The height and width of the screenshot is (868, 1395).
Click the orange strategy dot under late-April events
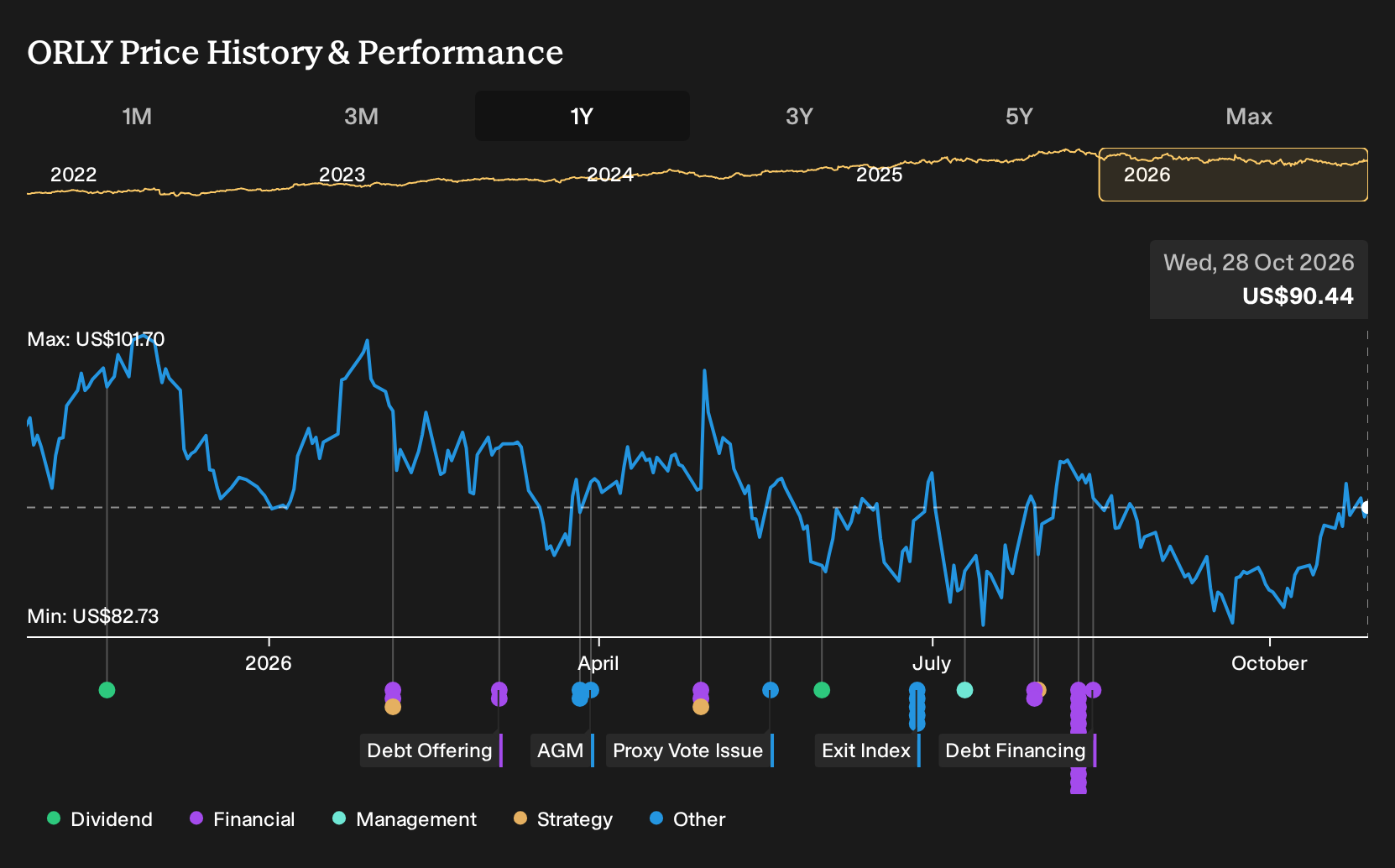[x=701, y=707]
